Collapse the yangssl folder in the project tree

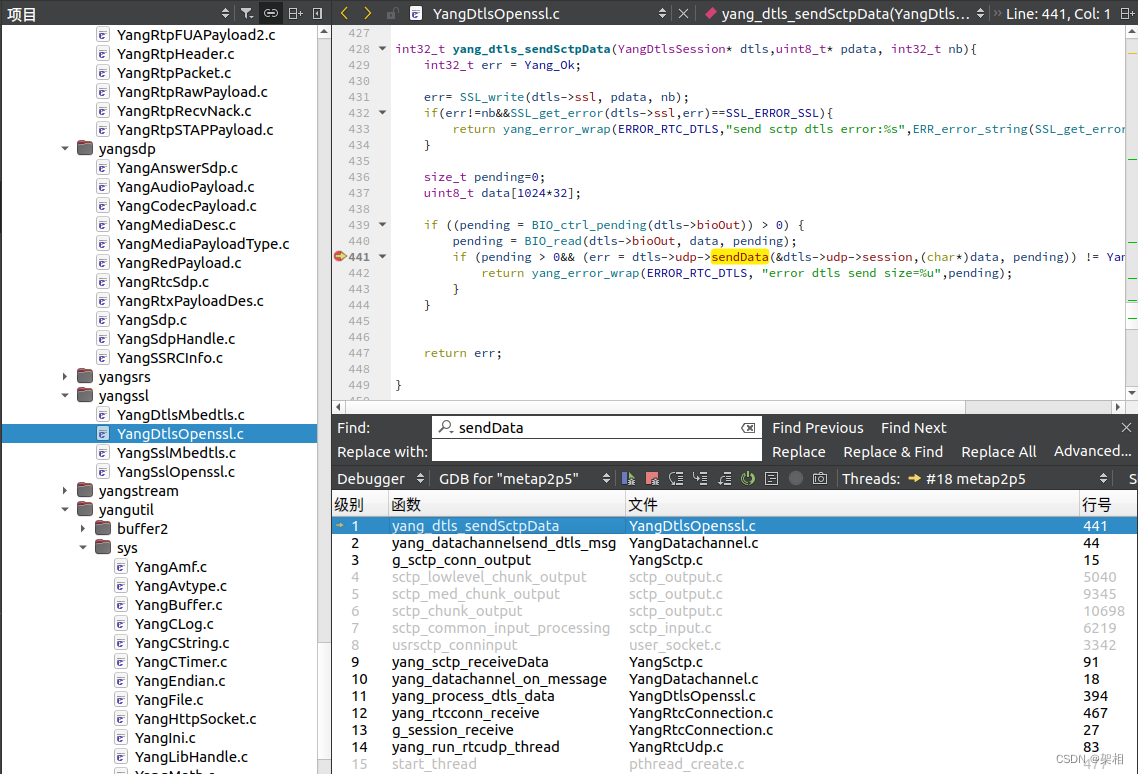tap(64, 395)
